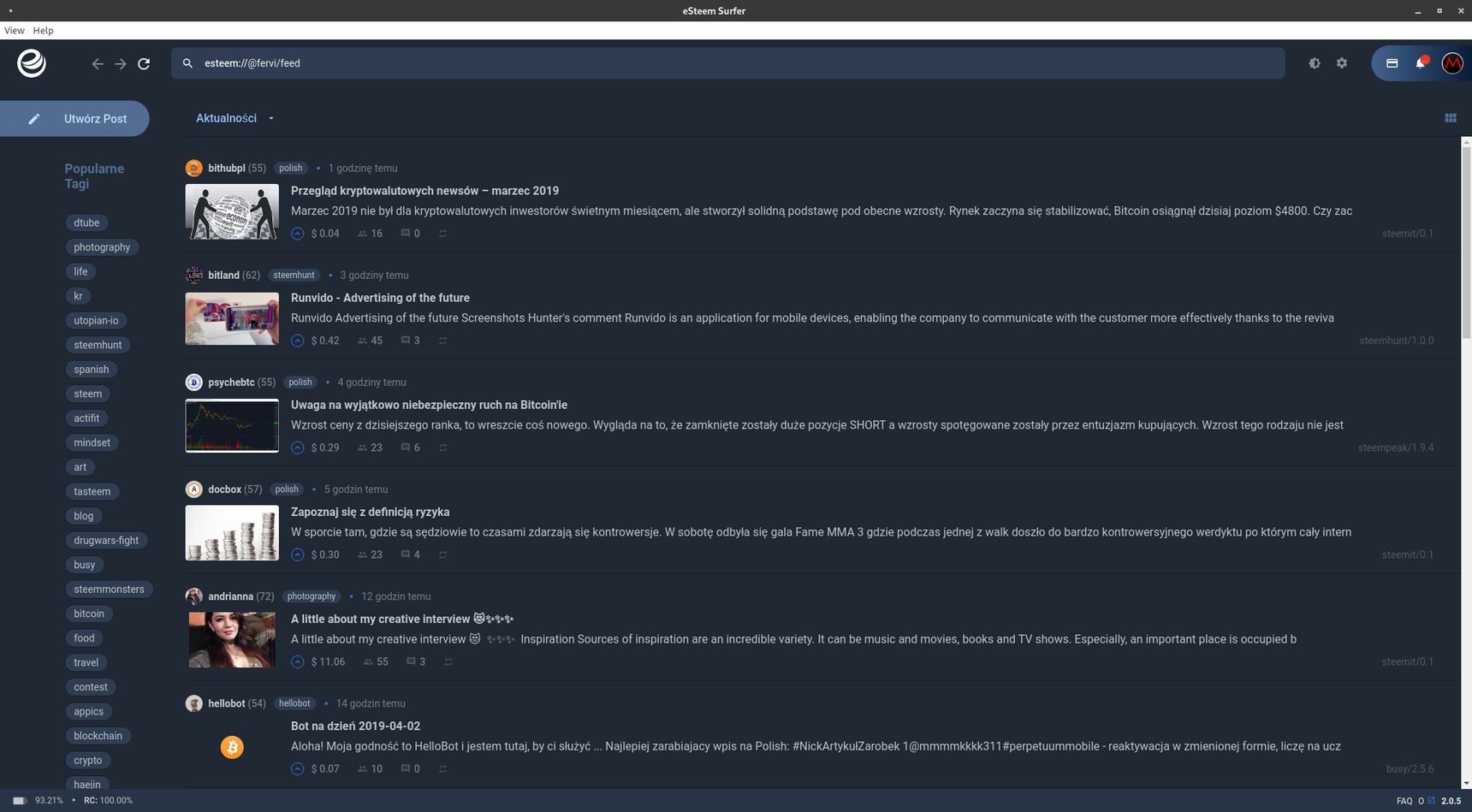Viewport: 1472px width, 812px height.
Task: Open settings gear icon
Action: [x=1342, y=63]
